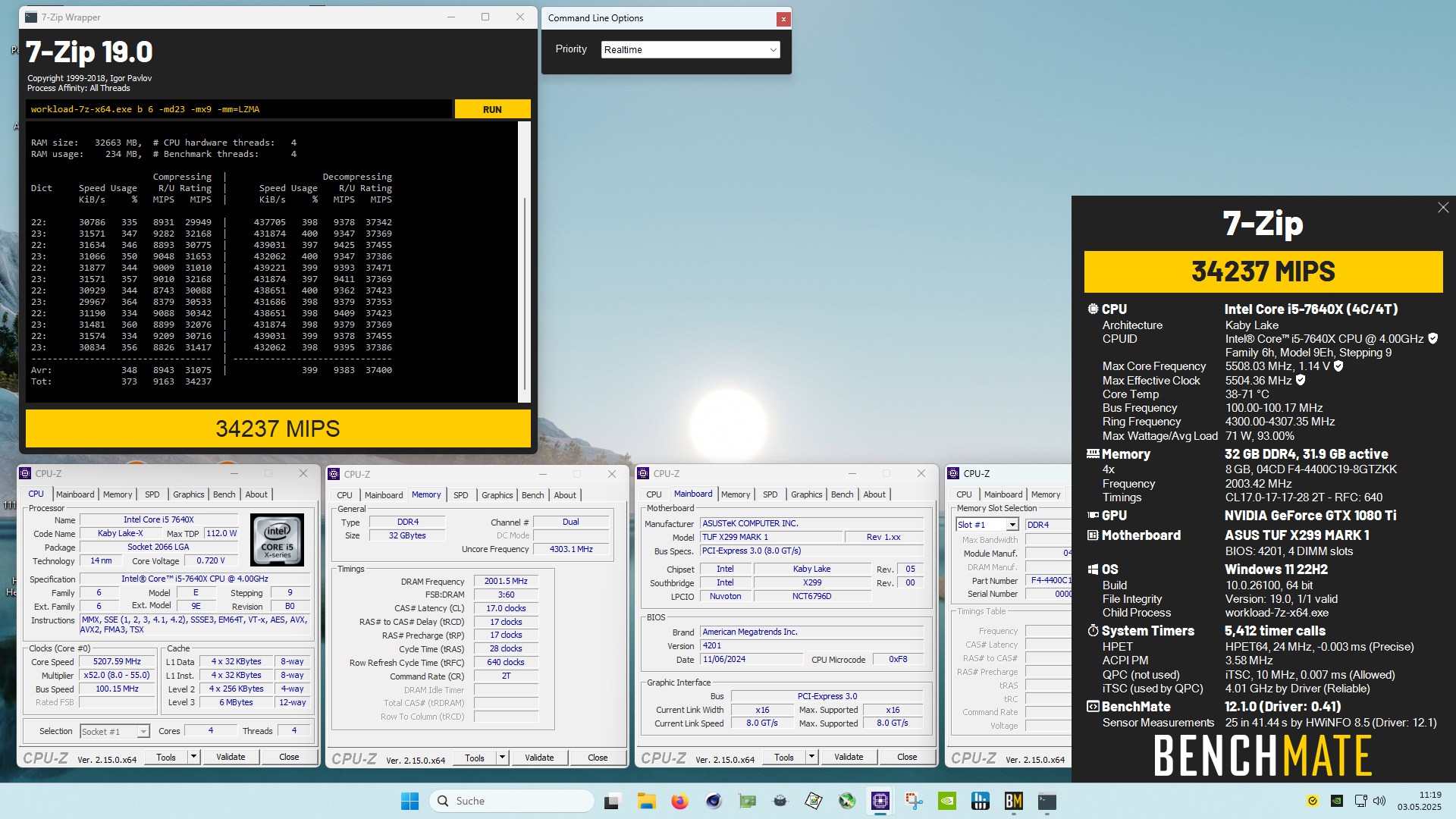
Task: Click the CPU section icon in BenchMate panel
Action: click(x=1093, y=309)
